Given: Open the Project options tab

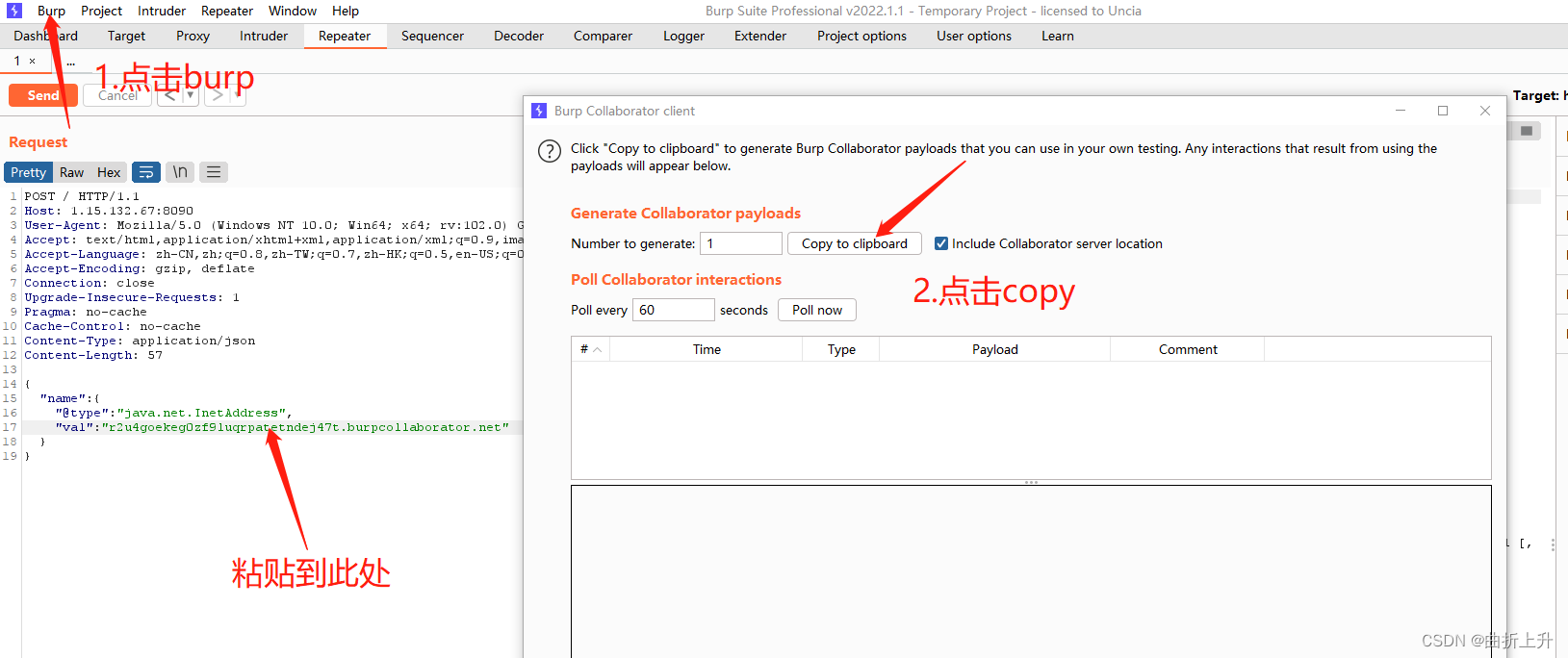Looking at the screenshot, I should tap(861, 36).
